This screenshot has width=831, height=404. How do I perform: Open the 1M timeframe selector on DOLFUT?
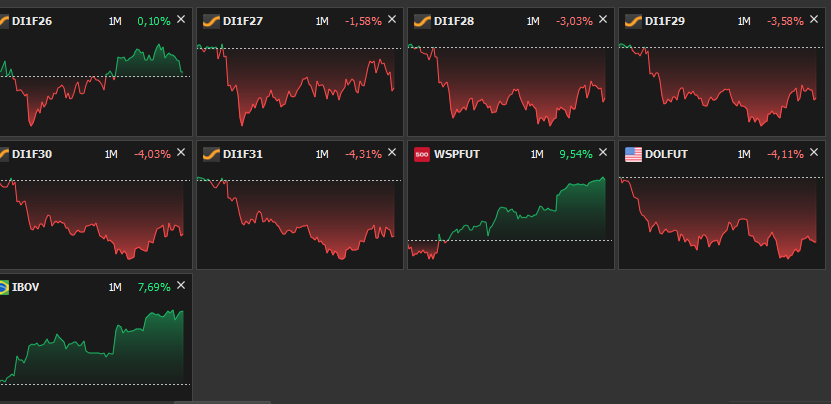pyautogui.click(x=744, y=154)
